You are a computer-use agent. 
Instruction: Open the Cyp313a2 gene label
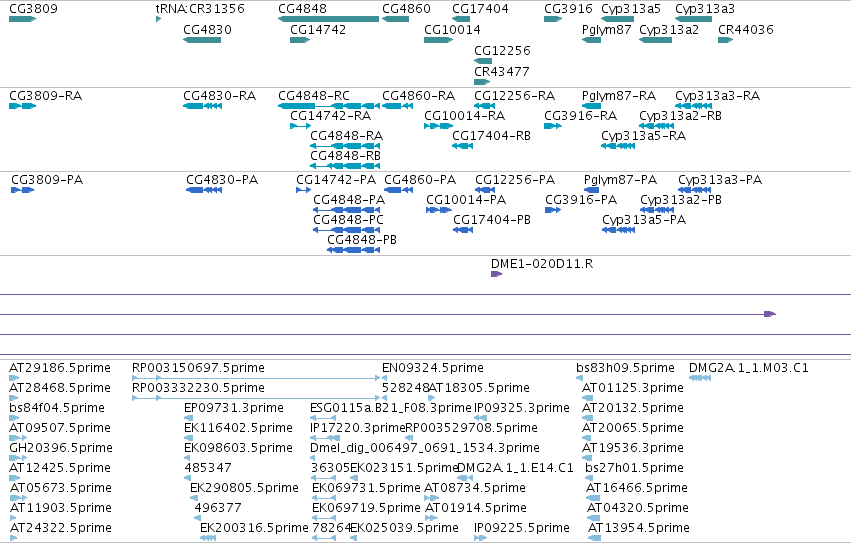click(x=669, y=30)
